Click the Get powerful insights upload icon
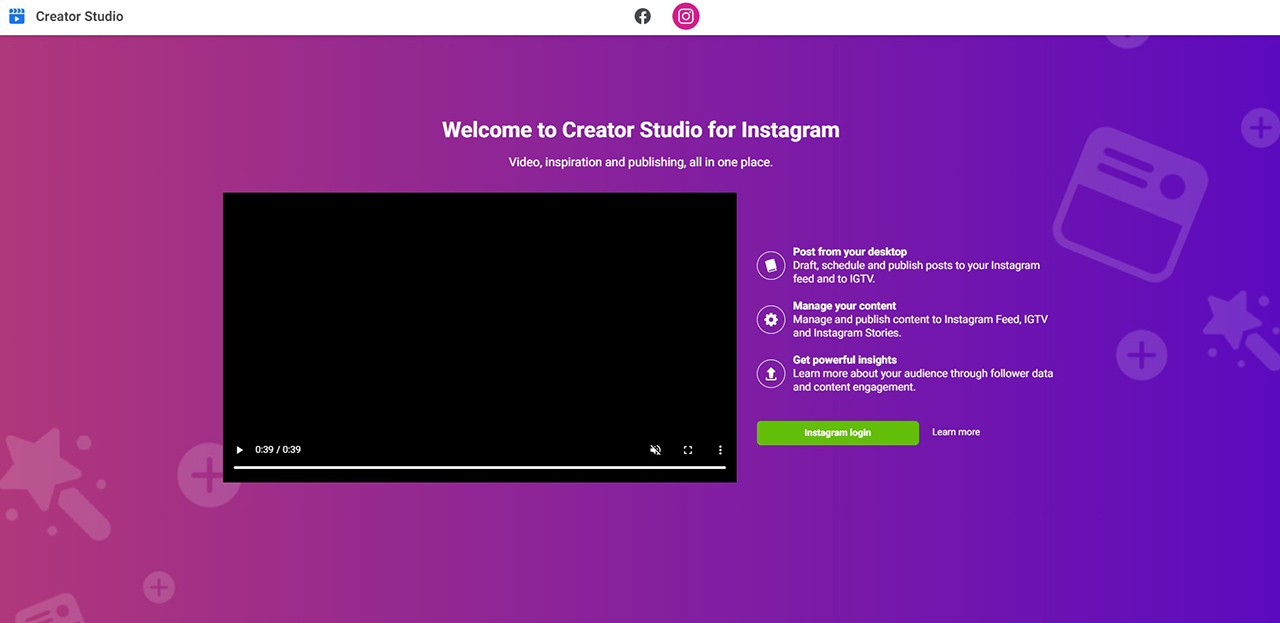1280x623 pixels. (771, 373)
